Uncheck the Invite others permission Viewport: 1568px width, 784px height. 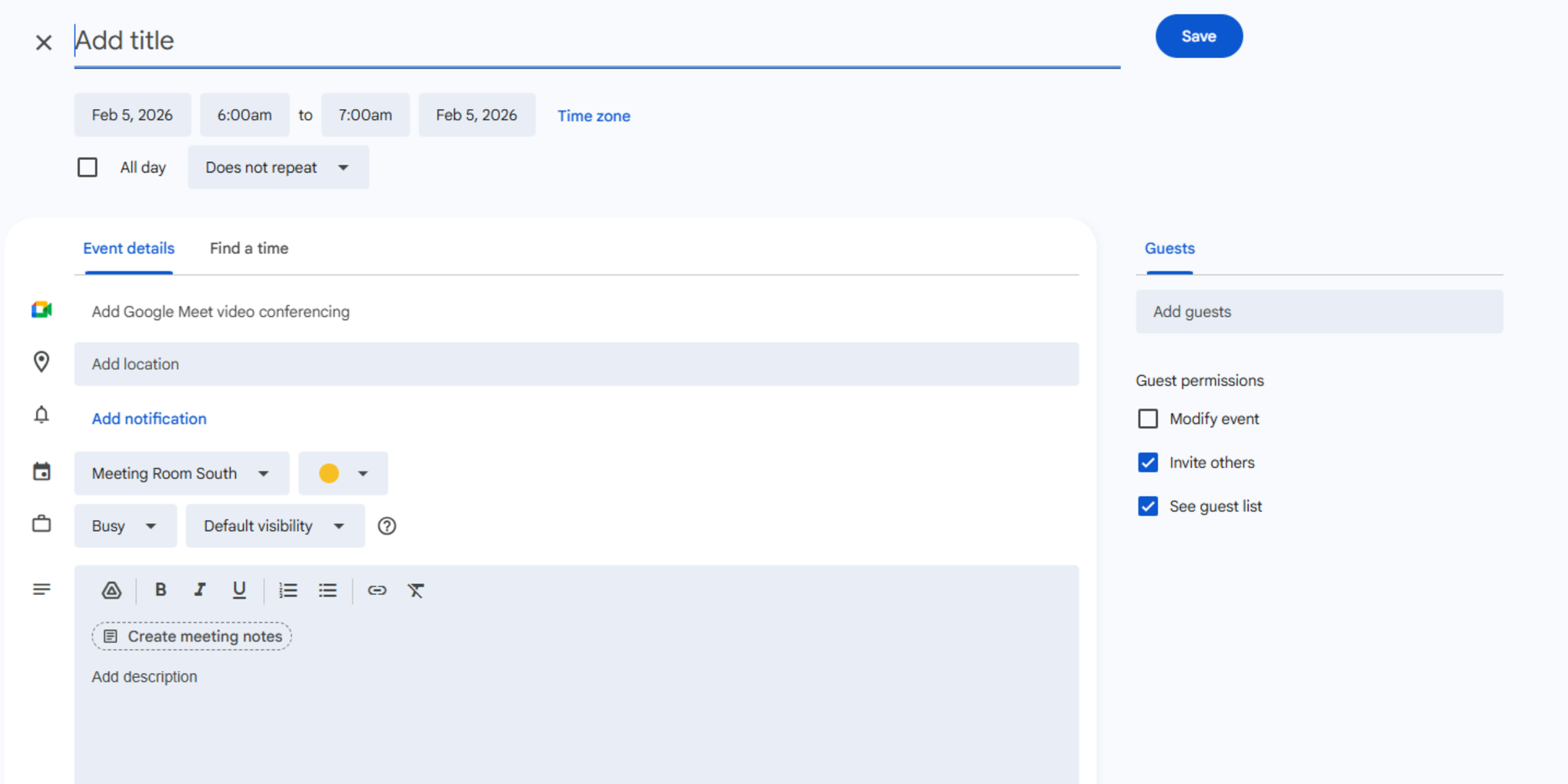(x=1148, y=463)
